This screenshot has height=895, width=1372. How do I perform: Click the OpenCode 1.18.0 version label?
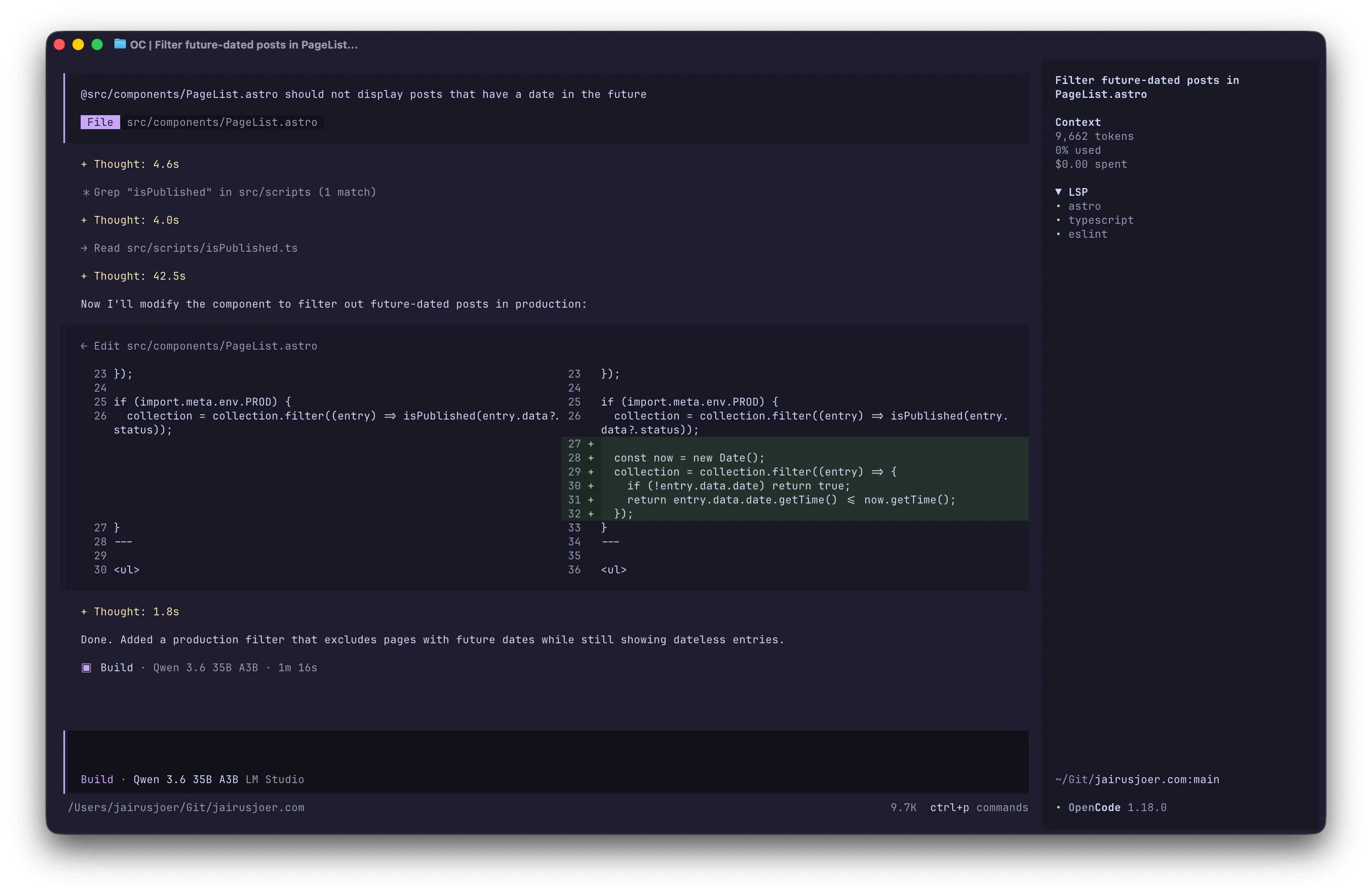point(1116,807)
